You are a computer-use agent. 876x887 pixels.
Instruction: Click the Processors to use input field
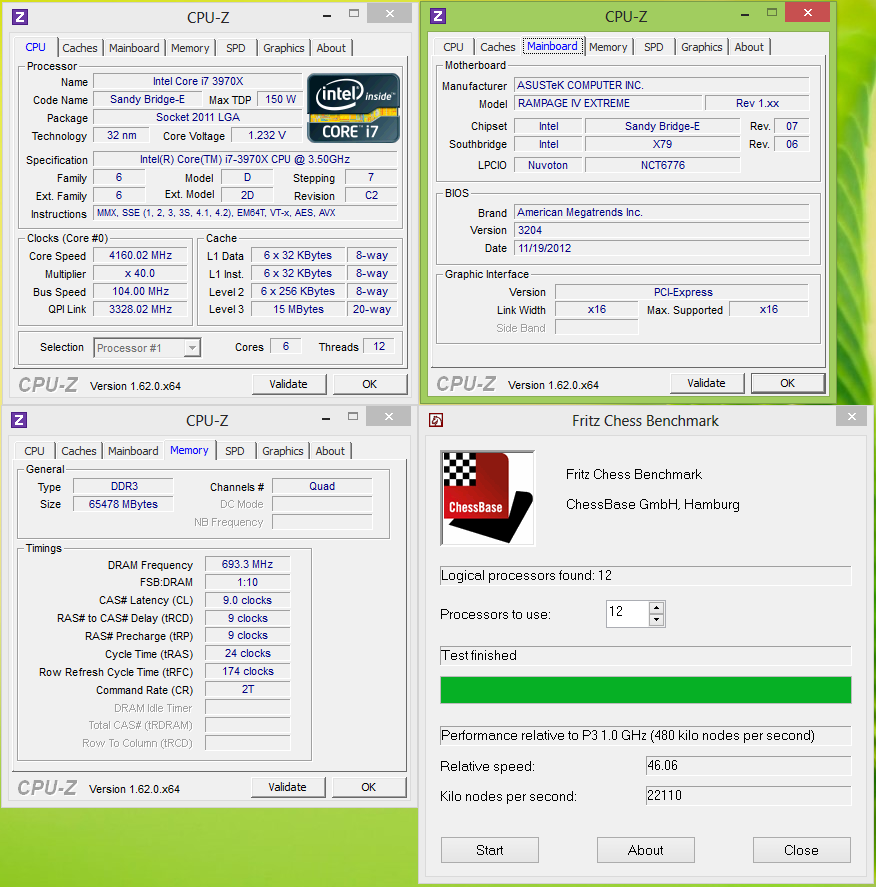click(628, 614)
